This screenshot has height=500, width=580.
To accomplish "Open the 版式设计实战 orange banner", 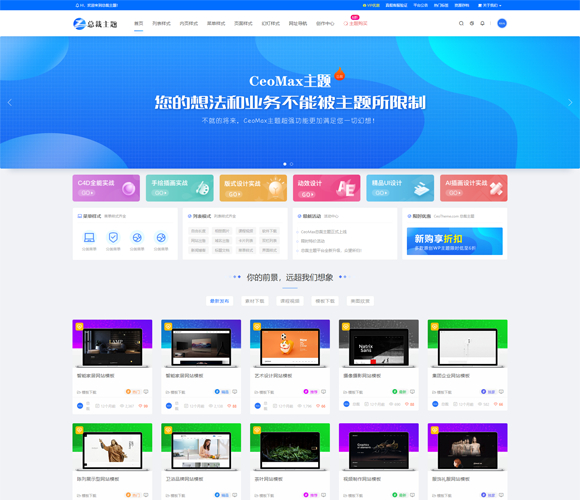I will click(253, 188).
